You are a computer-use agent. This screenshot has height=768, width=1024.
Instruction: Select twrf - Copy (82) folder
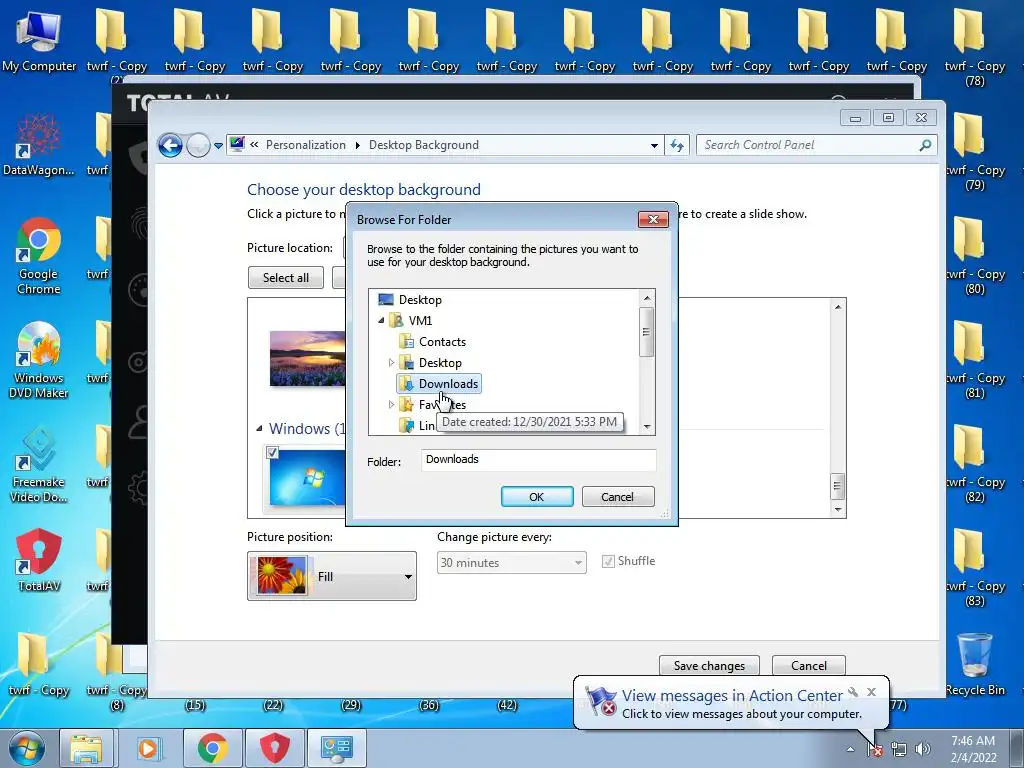975,464
